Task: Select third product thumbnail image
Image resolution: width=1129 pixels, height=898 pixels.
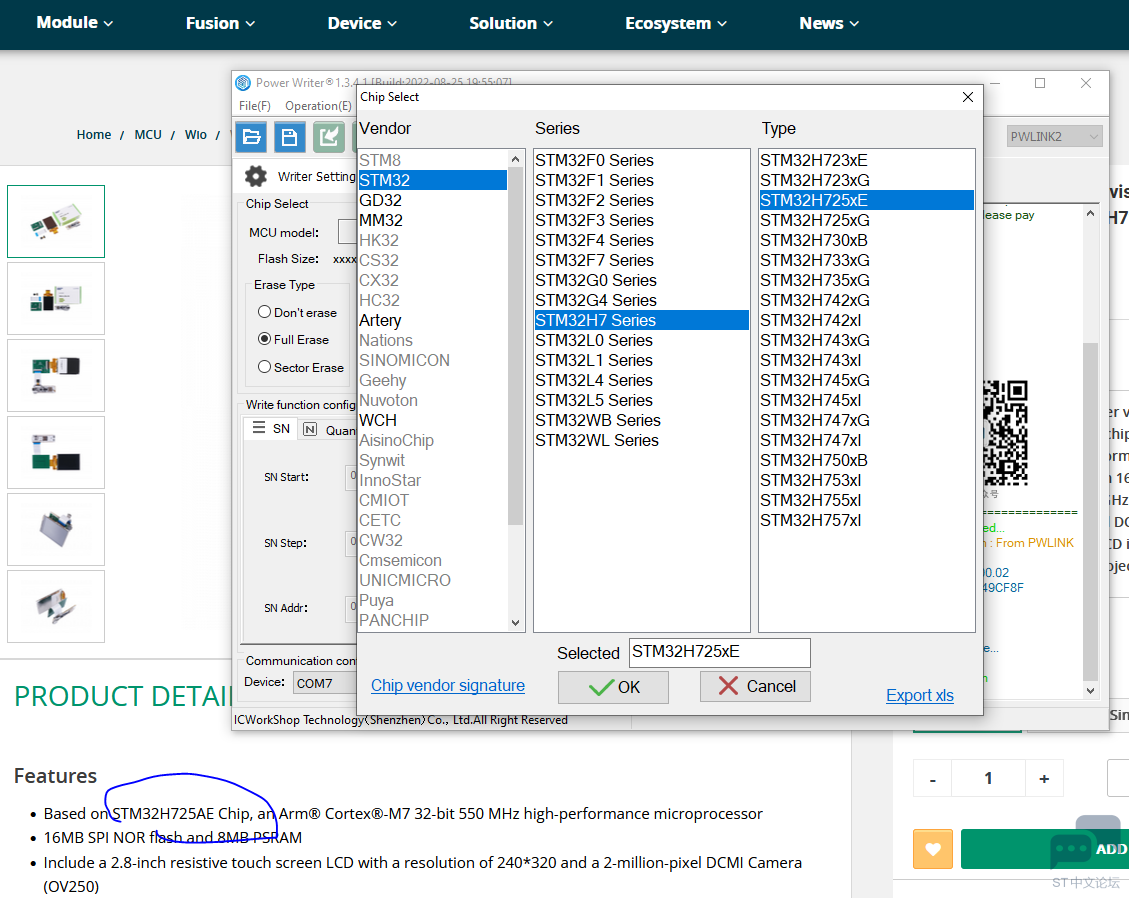Action: [x=56, y=375]
